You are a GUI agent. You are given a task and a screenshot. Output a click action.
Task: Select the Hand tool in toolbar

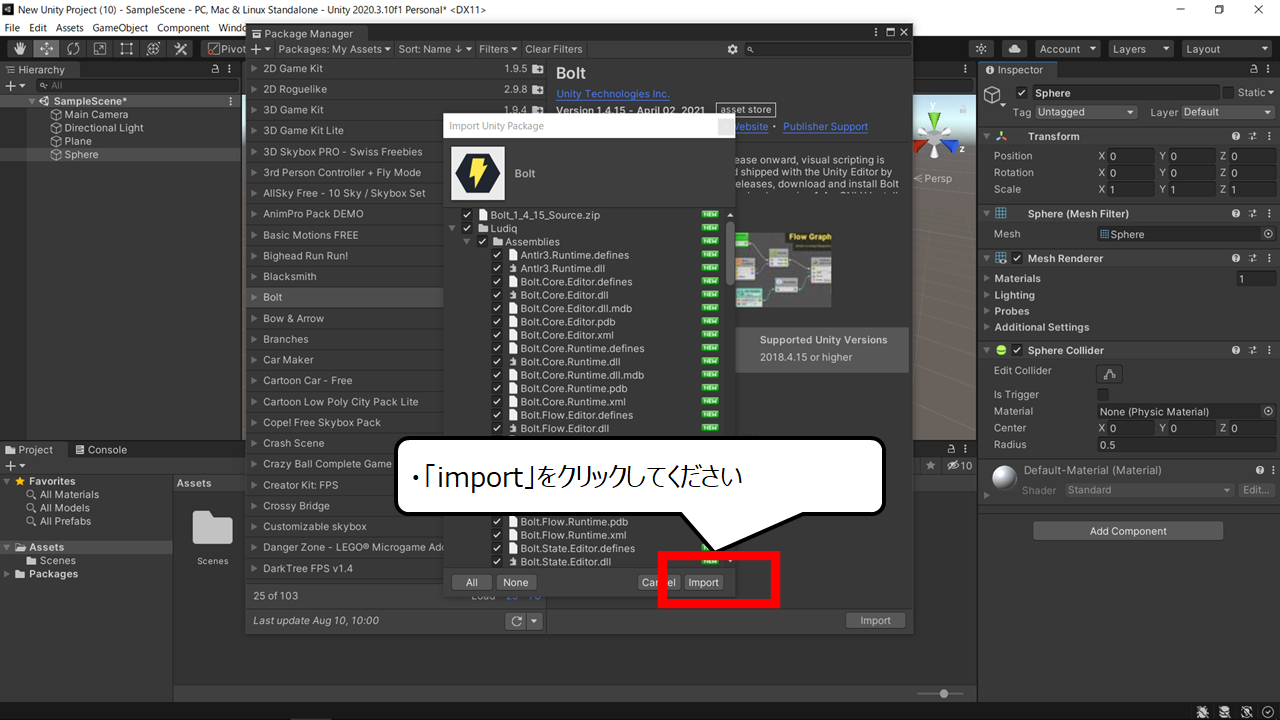click(x=19, y=49)
